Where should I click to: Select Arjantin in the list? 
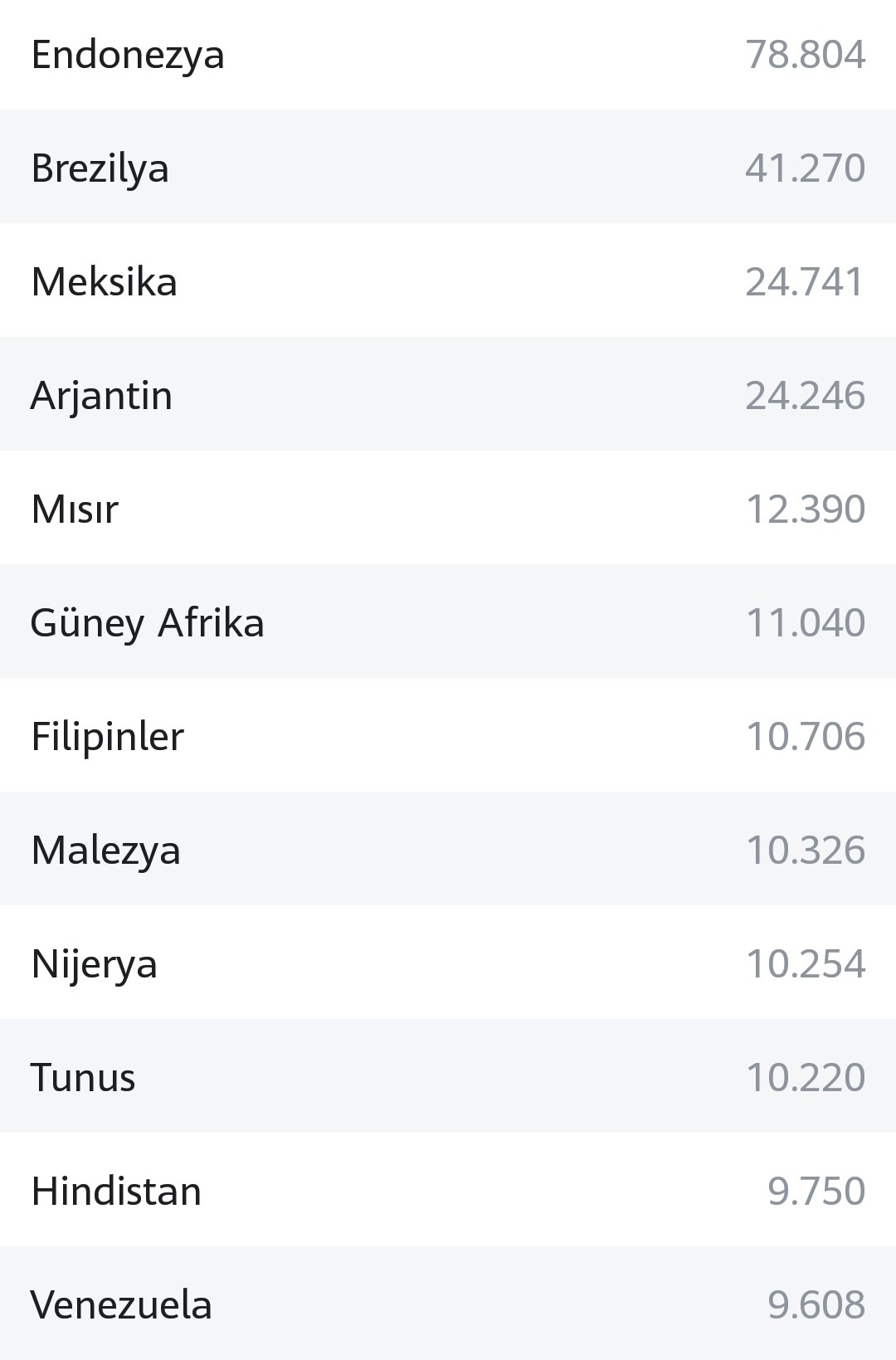coord(448,394)
